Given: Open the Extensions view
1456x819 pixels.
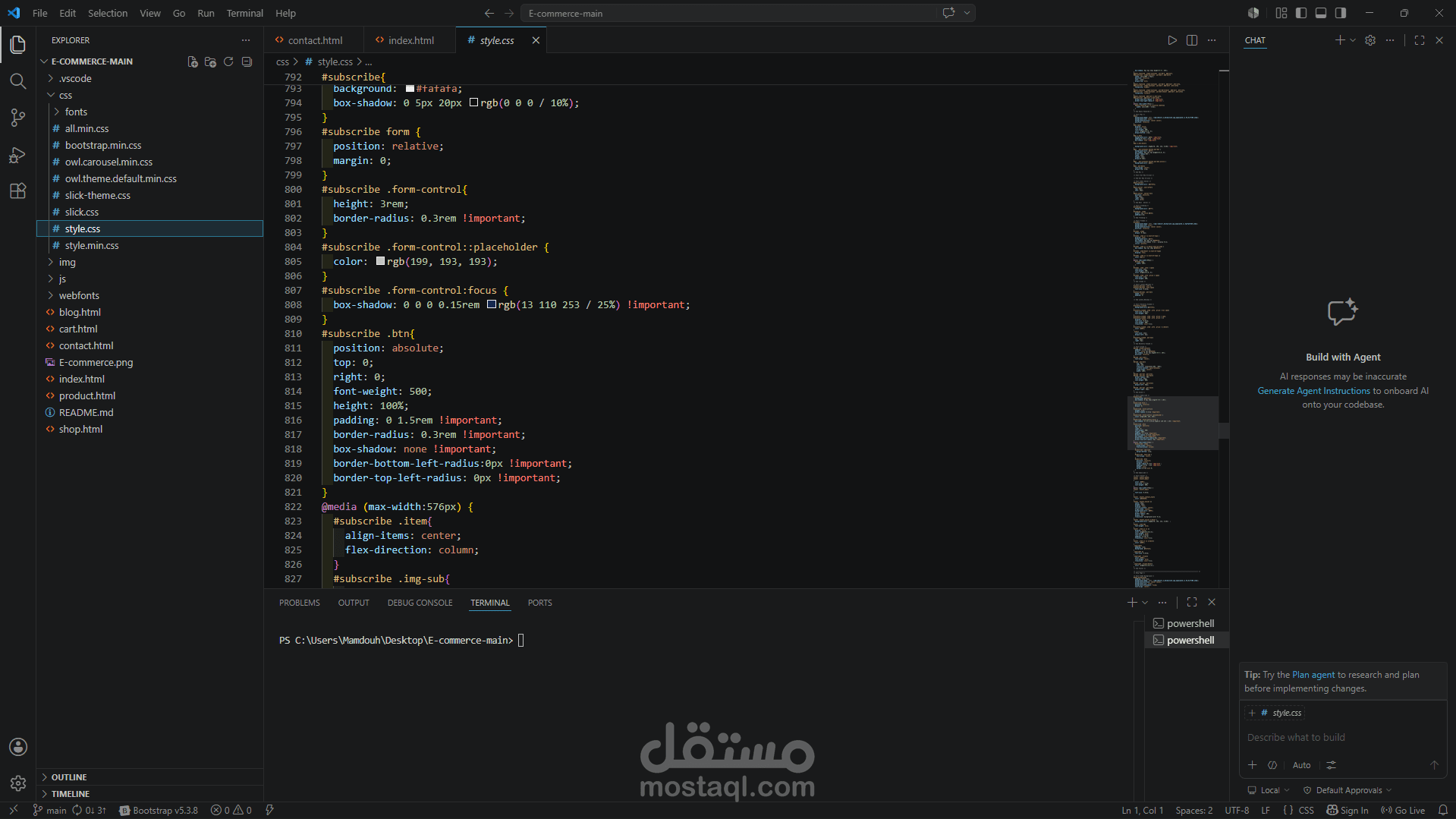Looking at the screenshot, I should (x=18, y=191).
